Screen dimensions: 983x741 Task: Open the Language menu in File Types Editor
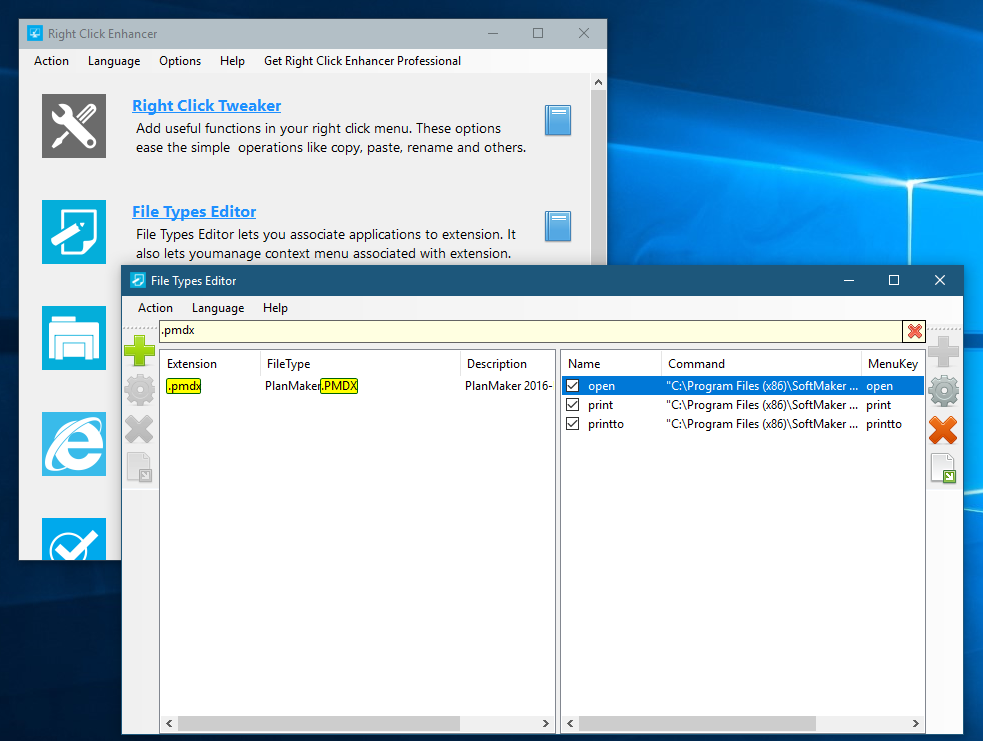click(x=218, y=308)
